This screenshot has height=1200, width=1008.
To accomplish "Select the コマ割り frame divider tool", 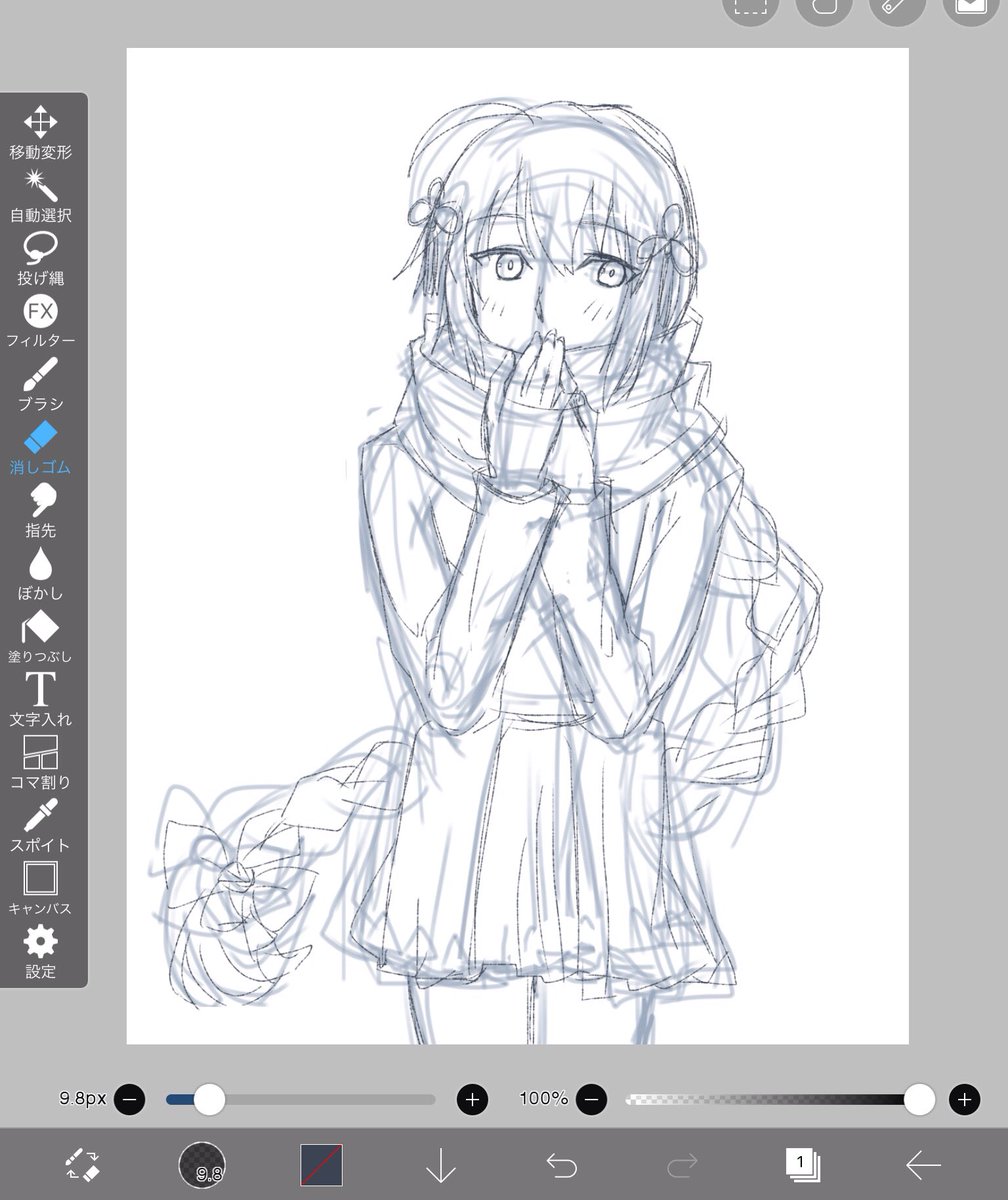I will coord(41,762).
